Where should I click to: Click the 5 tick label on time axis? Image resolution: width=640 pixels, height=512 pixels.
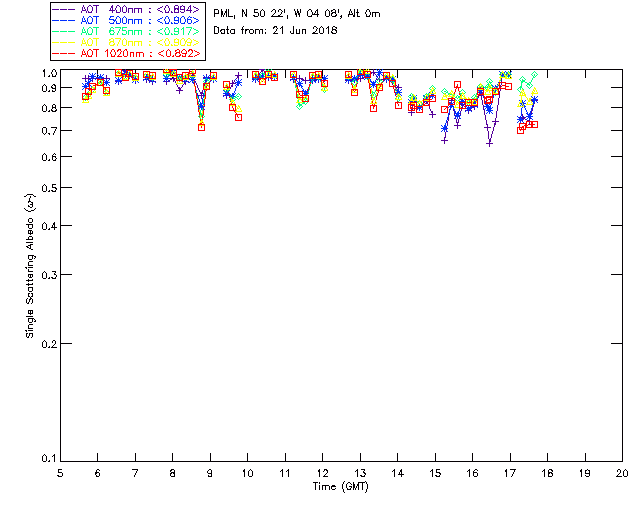point(60,473)
